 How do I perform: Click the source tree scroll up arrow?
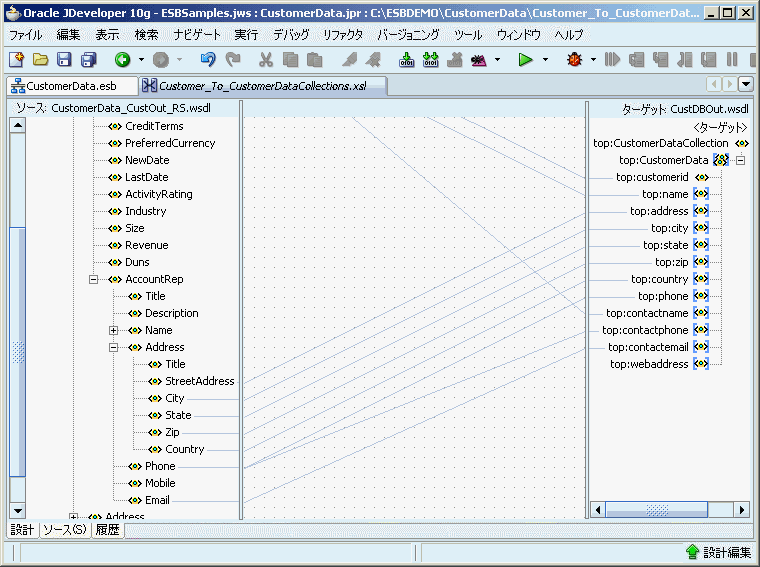click(x=18, y=126)
